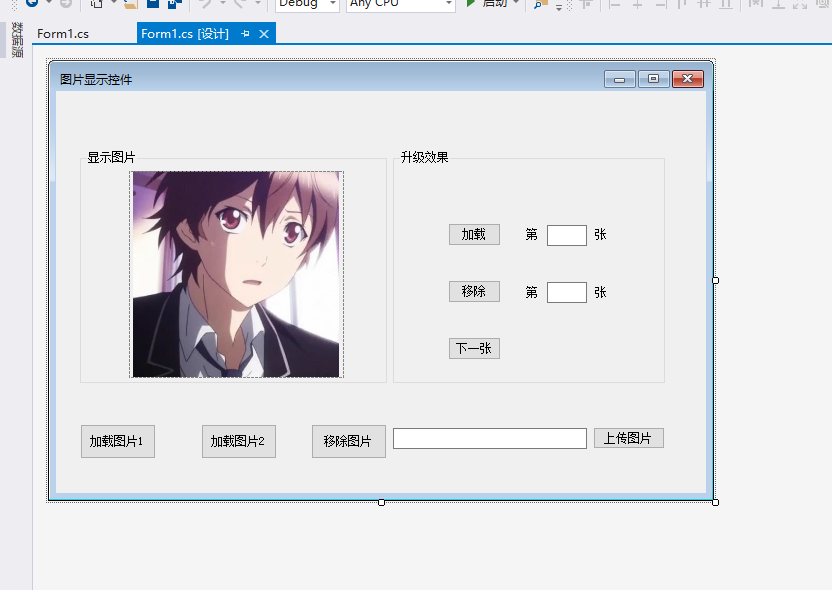Image resolution: width=832 pixels, height=590 pixels.
Task: Select the 第 label in the 移除 row
Action: [532, 292]
